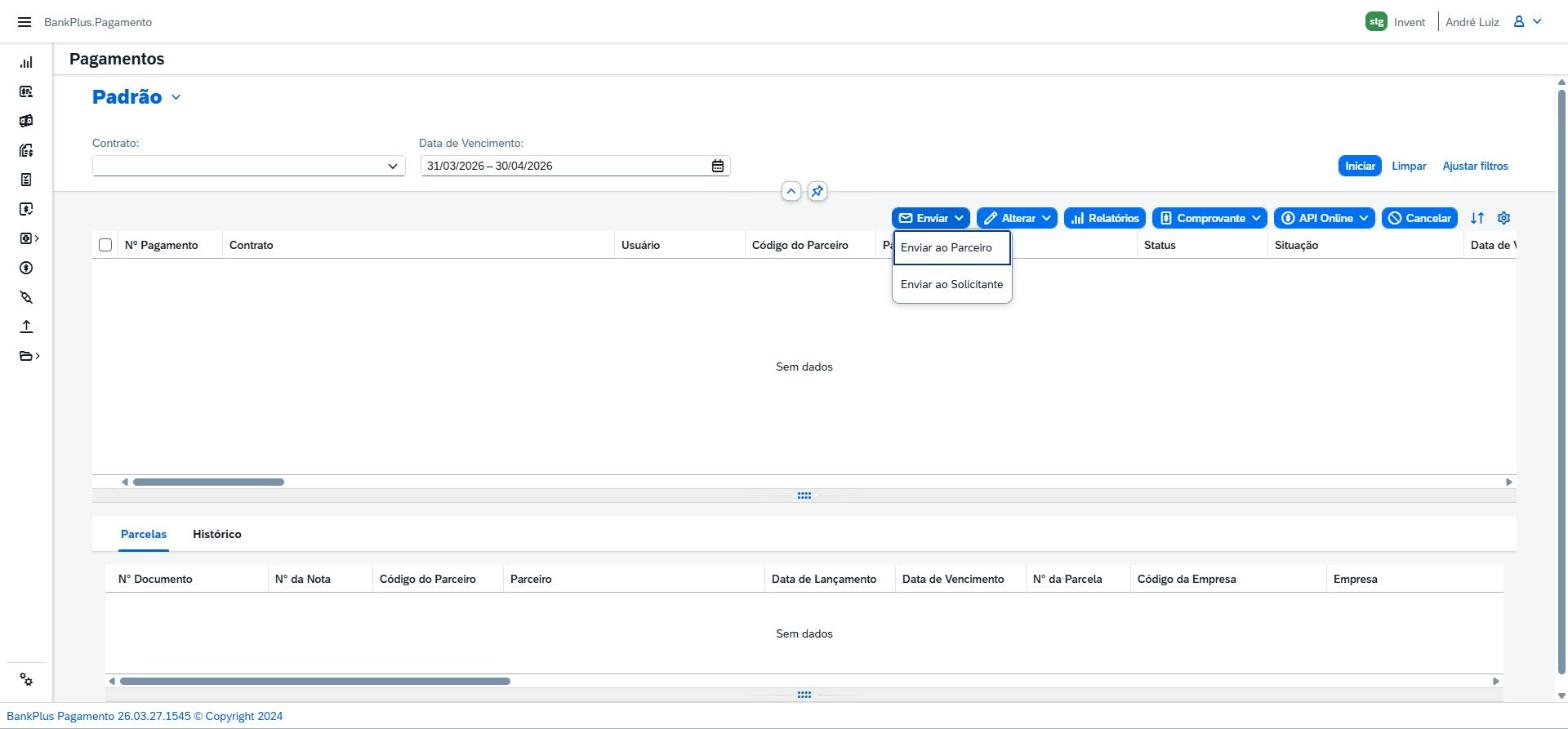Choose Enviar ao Solicitante menu entry
Image resolution: width=1568 pixels, height=729 pixels.
click(952, 285)
